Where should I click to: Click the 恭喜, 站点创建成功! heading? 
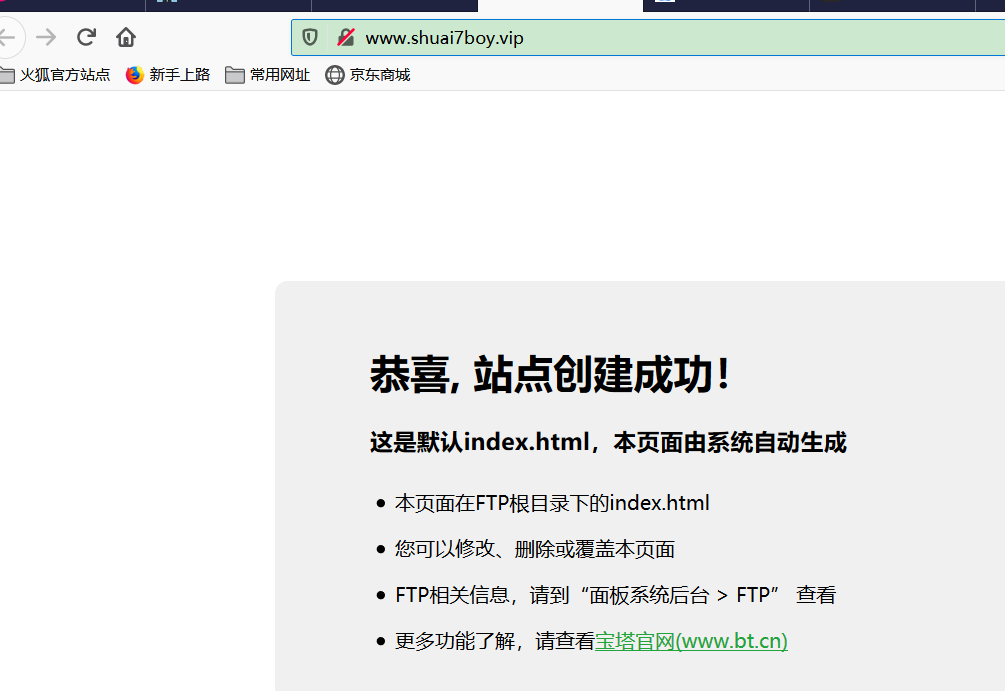pyautogui.click(x=550, y=375)
